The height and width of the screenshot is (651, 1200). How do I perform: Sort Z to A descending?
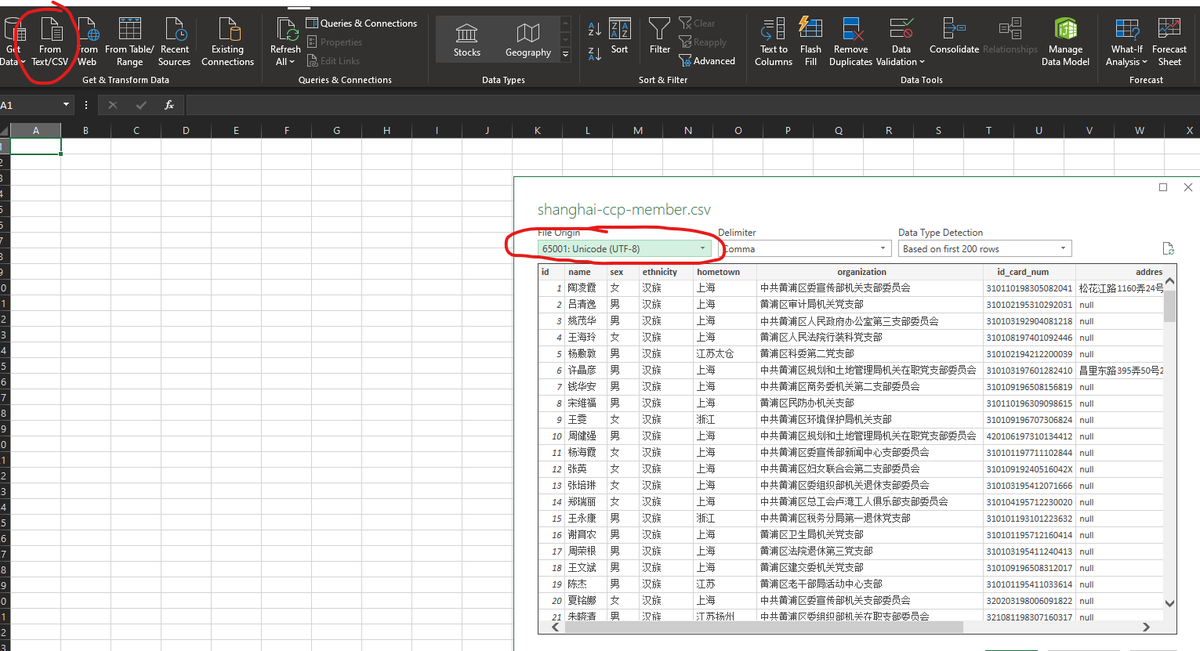(594, 53)
